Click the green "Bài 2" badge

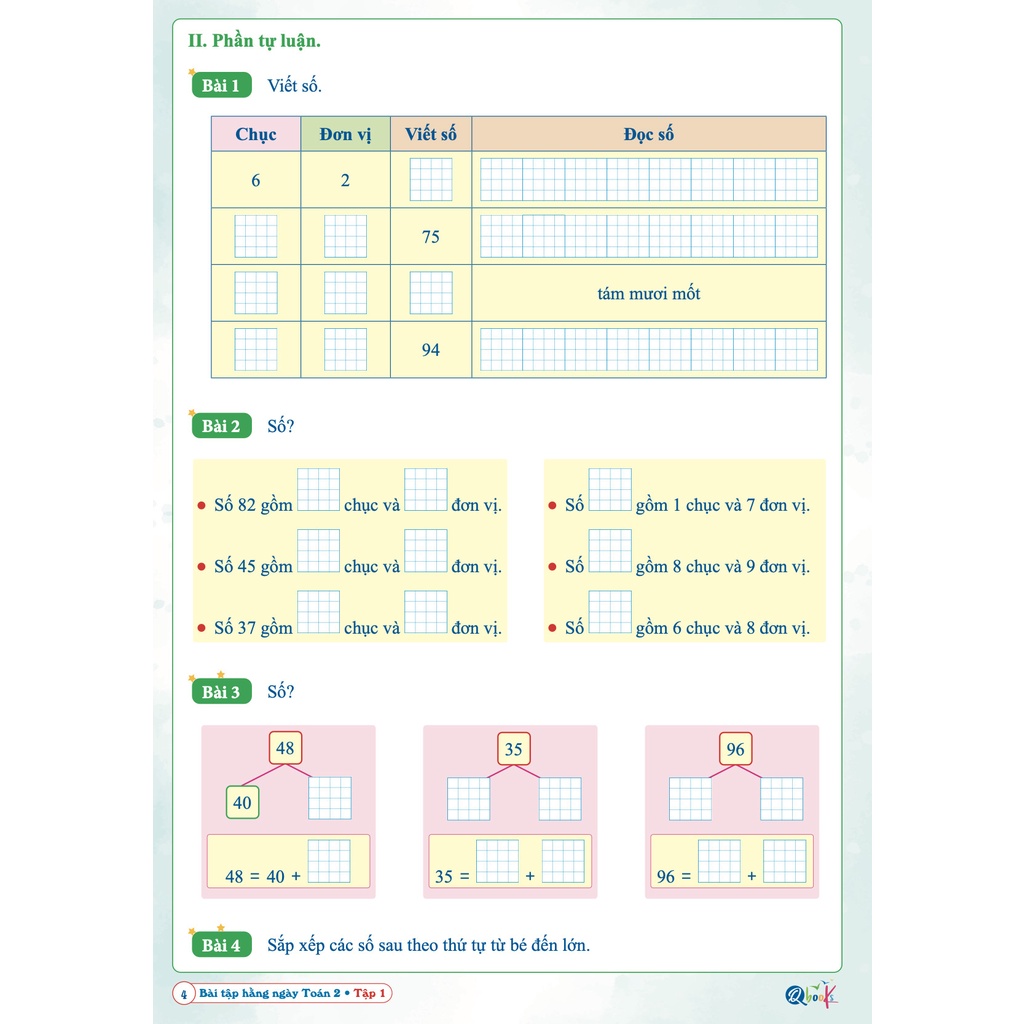click(x=221, y=426)
